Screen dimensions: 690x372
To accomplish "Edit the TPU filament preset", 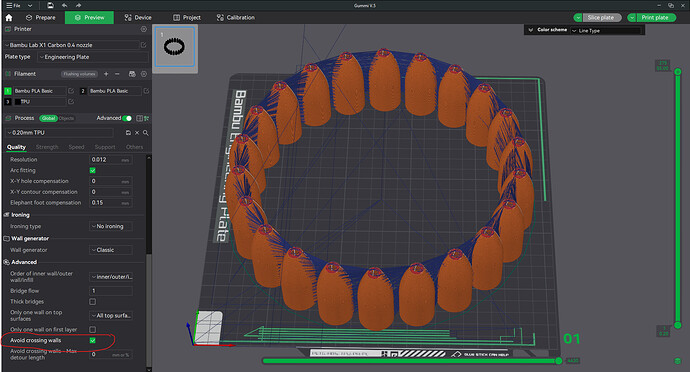I will coord(71,102).
